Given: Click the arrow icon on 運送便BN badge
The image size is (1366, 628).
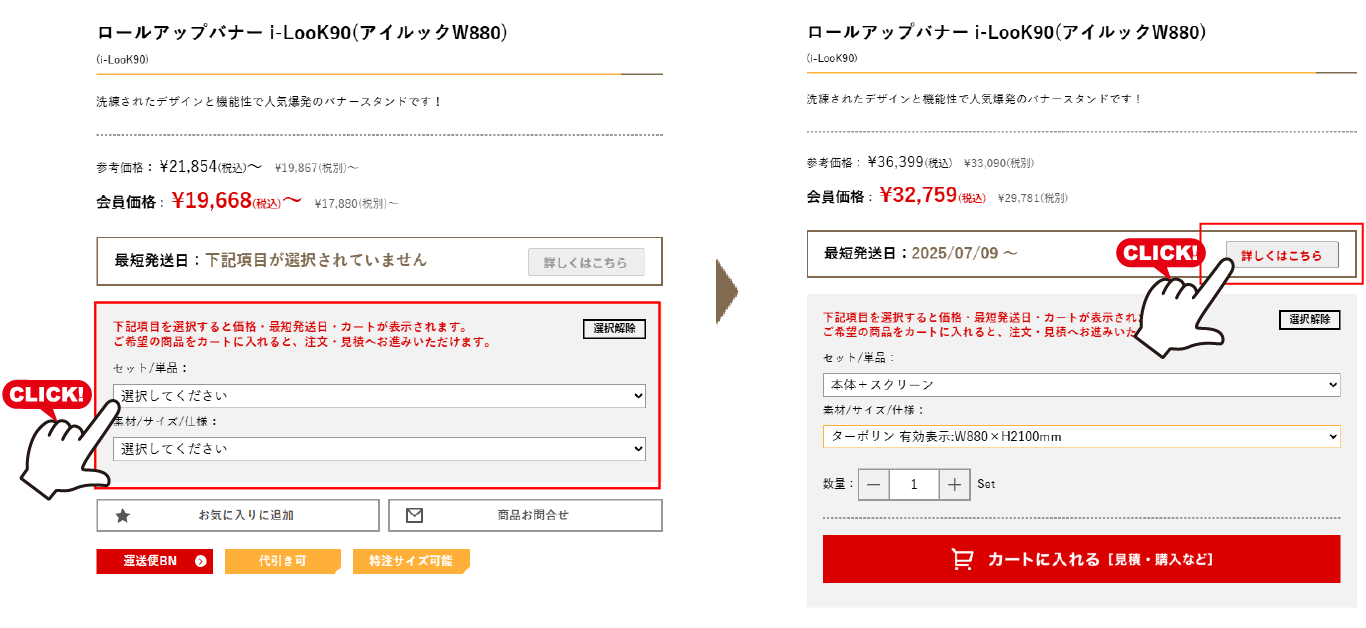Looking at the screenshot, I should pos(200,561).
